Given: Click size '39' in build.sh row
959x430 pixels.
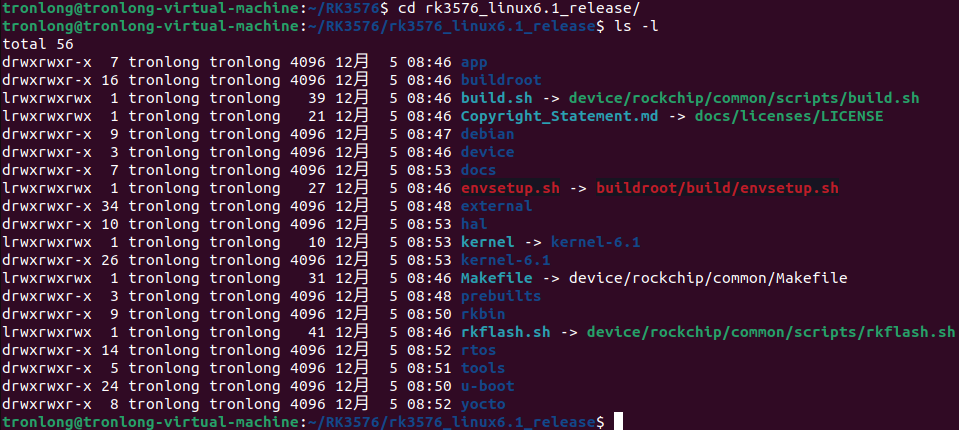Looking at the screenshot, I should [x=316, y=98].
